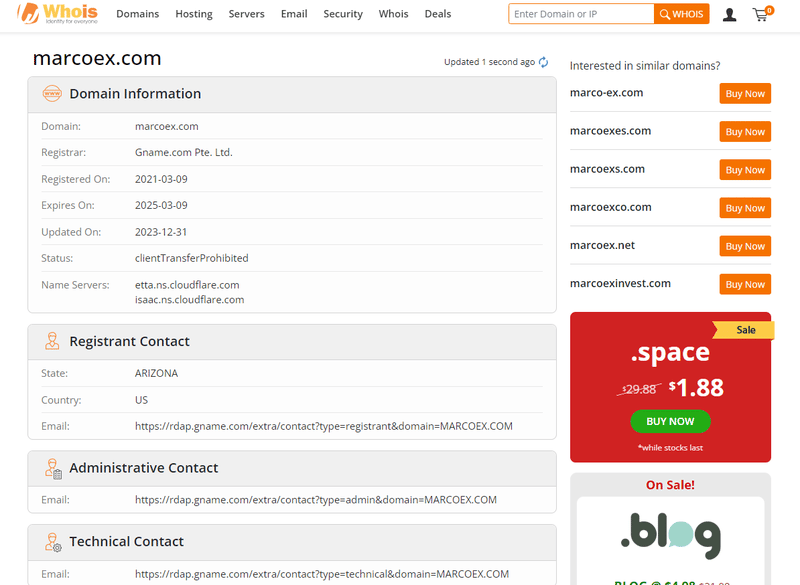This screenshot has width=800, height=585.
Task: Click updated date 2023-12-31
Action: click(x=161, y=232)
